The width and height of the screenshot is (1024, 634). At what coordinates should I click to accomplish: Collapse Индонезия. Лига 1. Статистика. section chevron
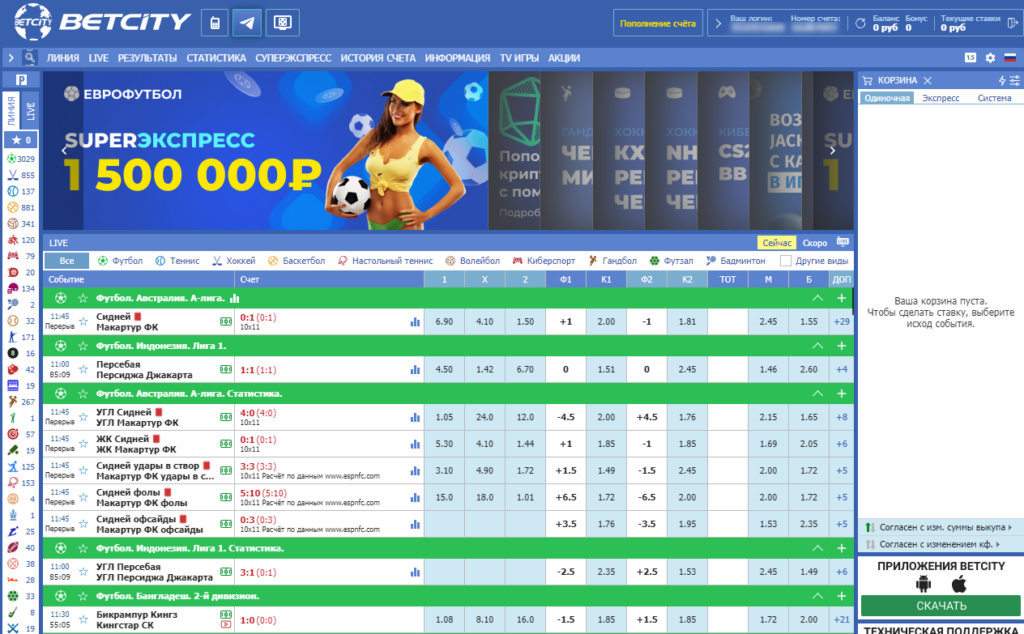coord(817,548)
